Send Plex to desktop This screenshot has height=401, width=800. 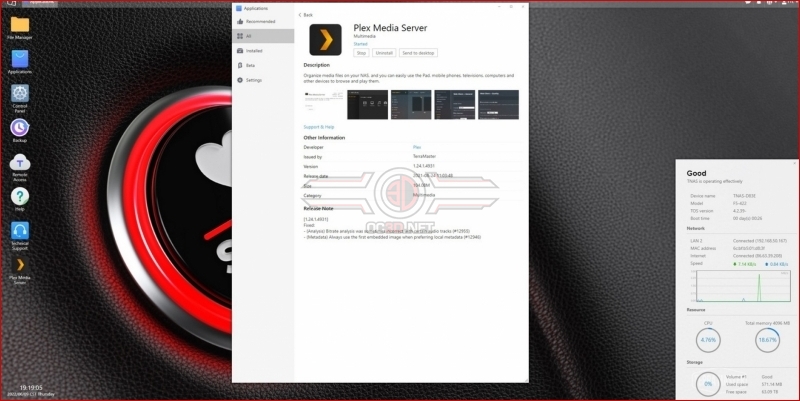tap(418, 53)
